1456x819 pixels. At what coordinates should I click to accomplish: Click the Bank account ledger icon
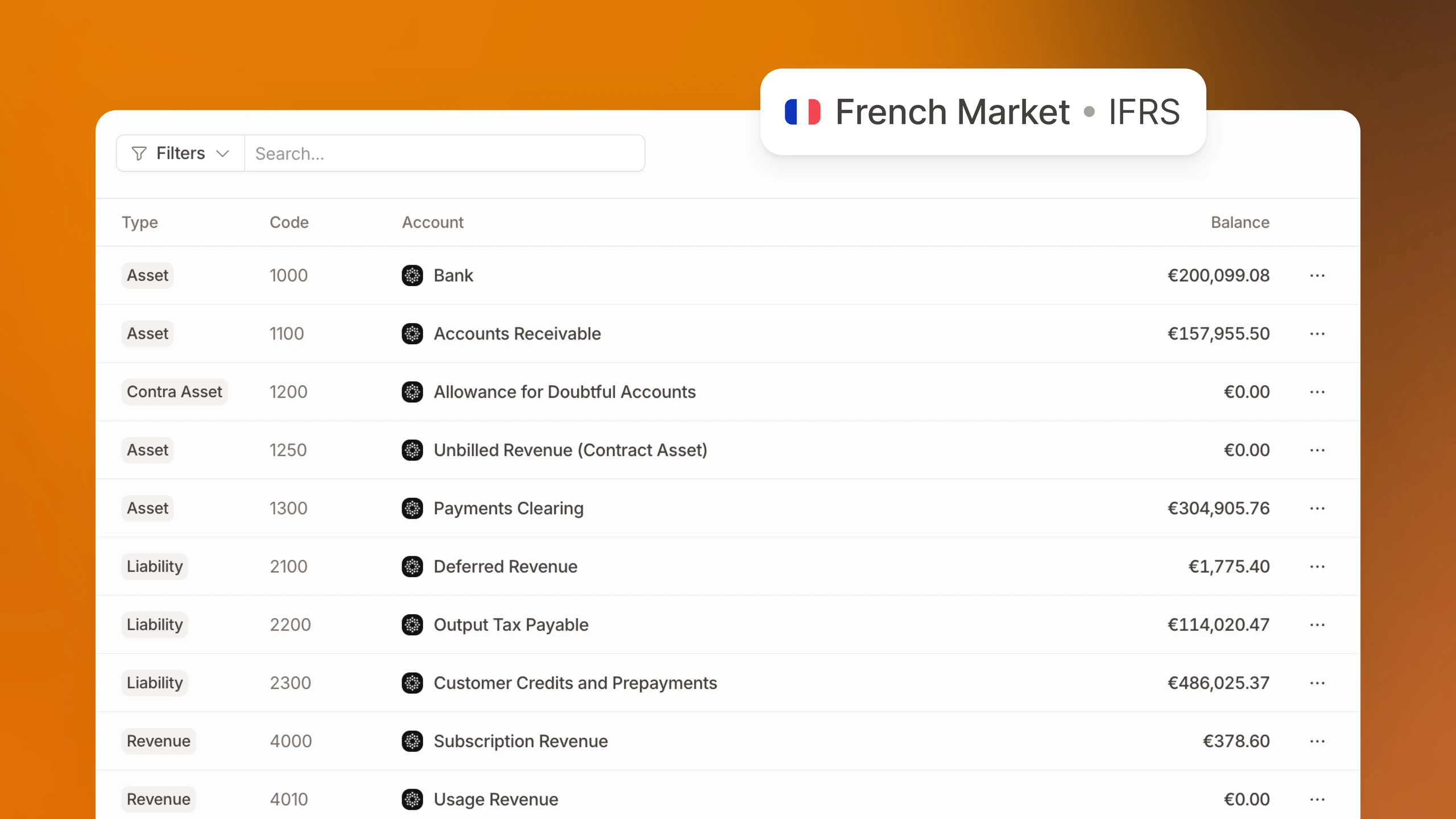point(412,276)
